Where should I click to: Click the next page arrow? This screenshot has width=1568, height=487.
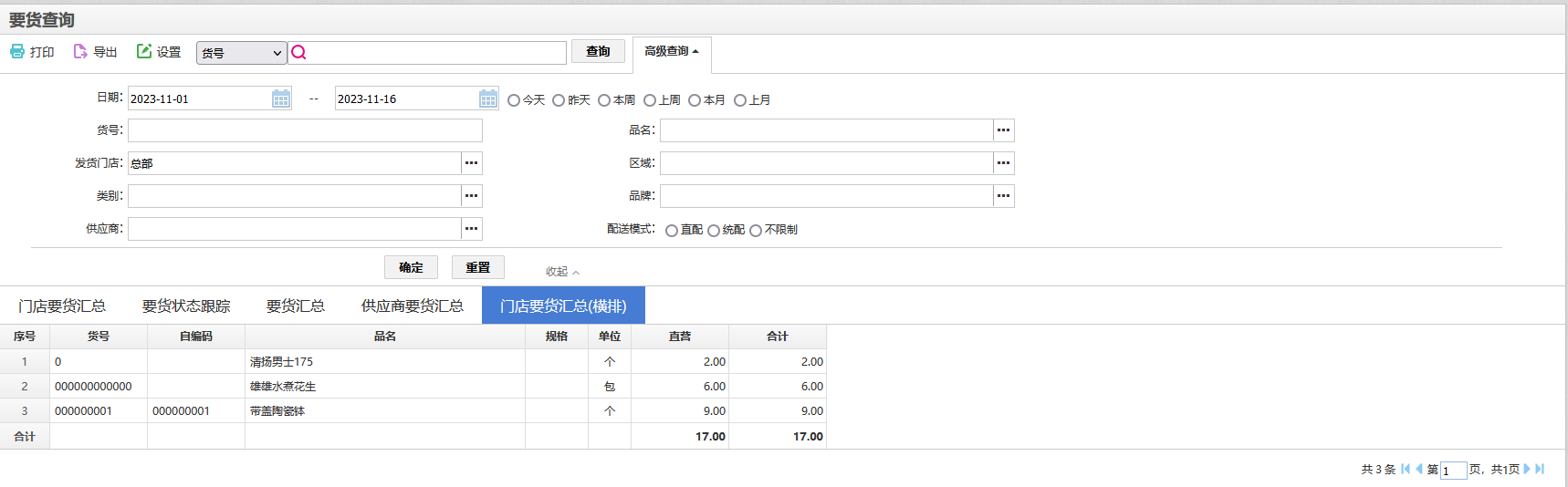1527,469
